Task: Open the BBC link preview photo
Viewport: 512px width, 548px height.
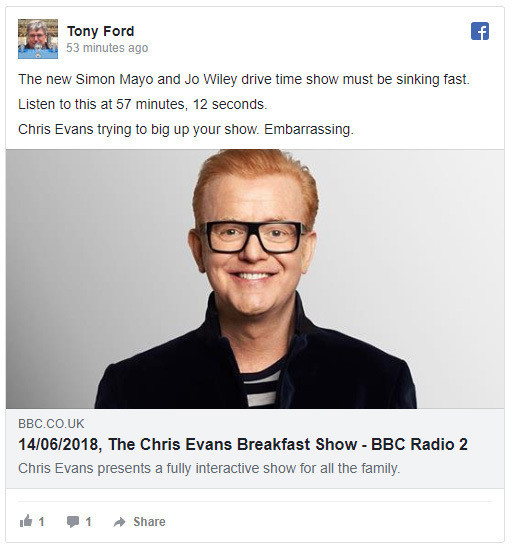Action: pyautogui.click(x=255, y=279)
